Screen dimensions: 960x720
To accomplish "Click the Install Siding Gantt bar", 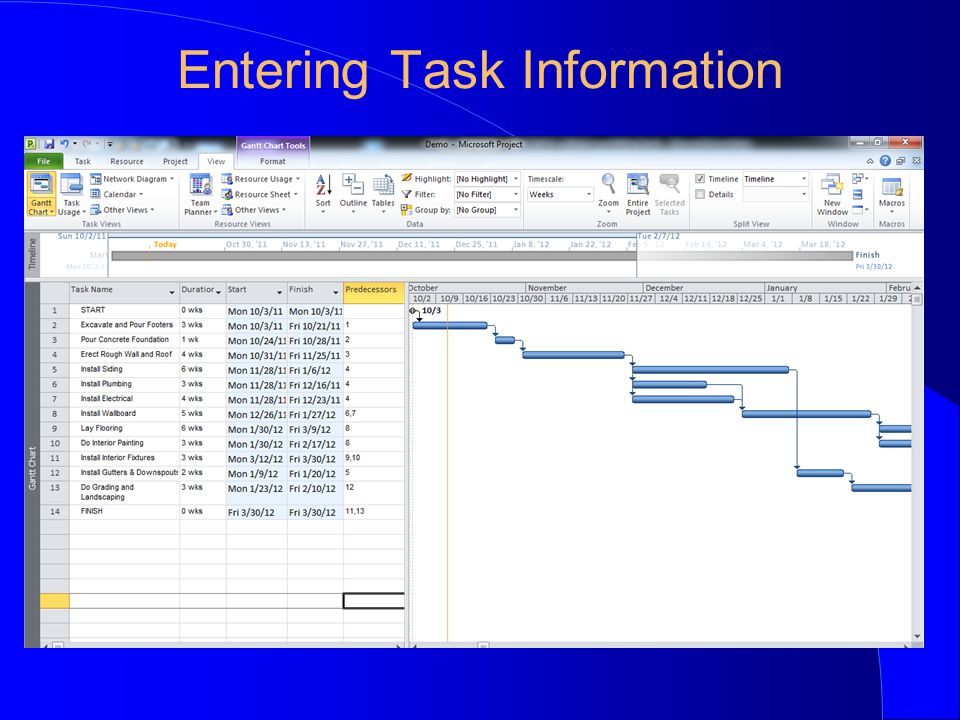I will (x=710, y=370).
